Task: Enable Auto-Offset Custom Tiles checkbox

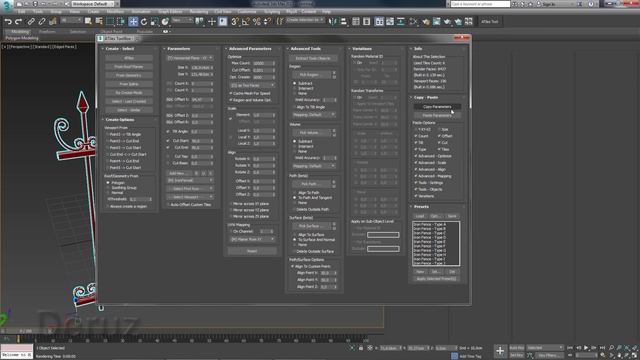Action: tap(168, 204)
